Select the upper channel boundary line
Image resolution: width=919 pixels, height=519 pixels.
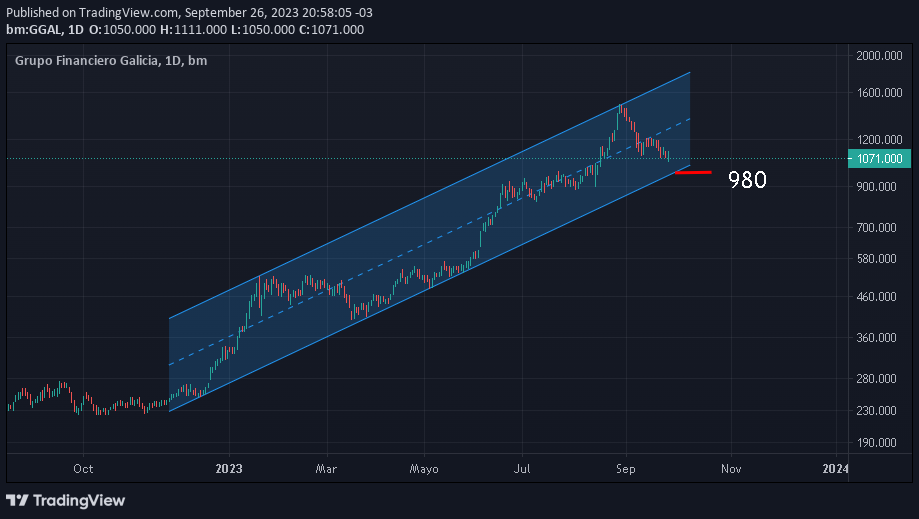[430, 198]
